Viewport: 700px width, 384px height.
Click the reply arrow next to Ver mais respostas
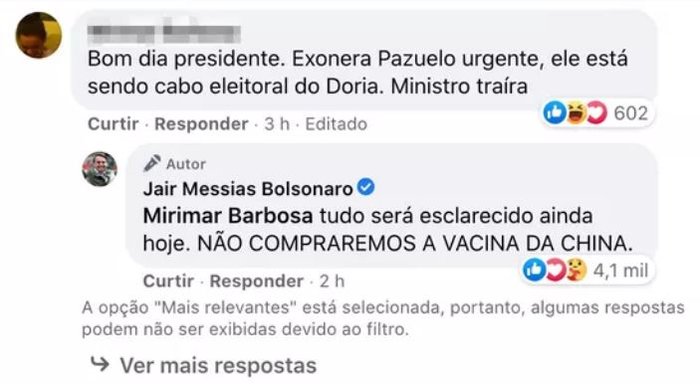(100, 364)
